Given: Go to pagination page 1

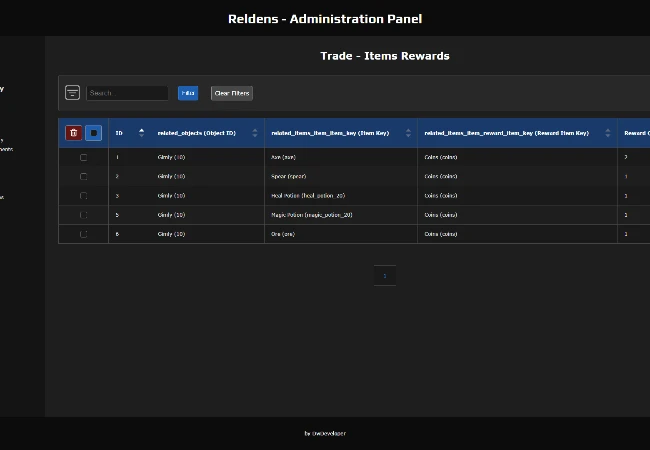Looking at the screenshot, I should (385, 276).
